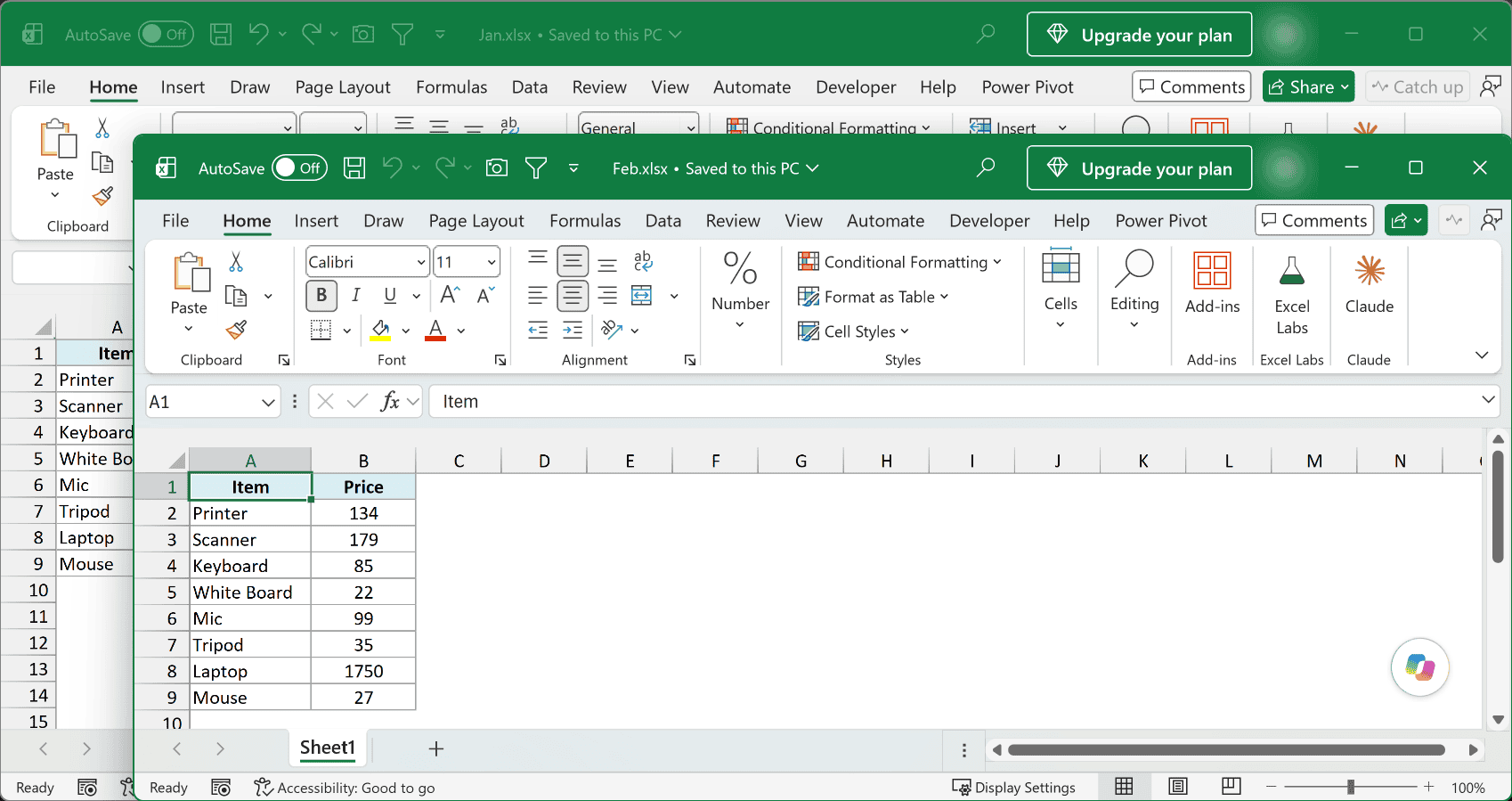1512x801 pixels.
Task: Toggle Center horizontal alignment button
Action: coord(573,296)
